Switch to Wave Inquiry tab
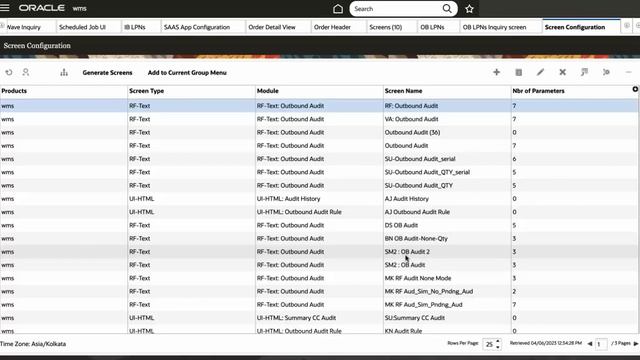Viewport: 640px width, 360px height. [x=24, y=27]
